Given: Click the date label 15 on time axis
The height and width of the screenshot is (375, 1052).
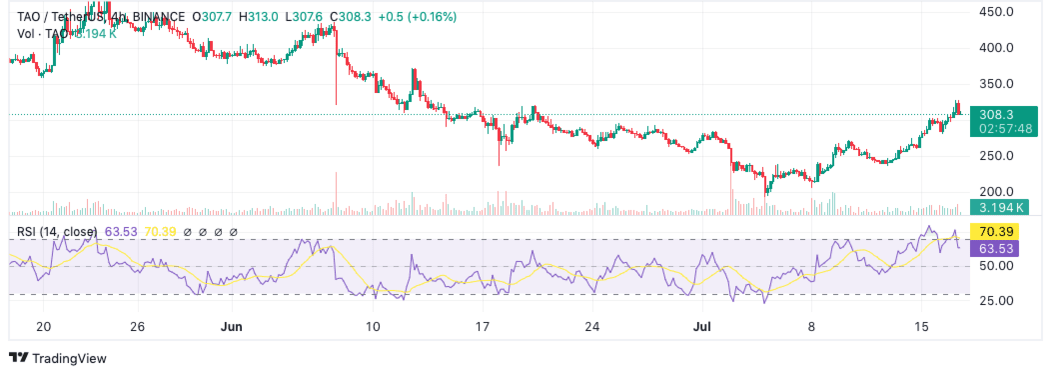Looking at the screenshot, I should (921, 327).
